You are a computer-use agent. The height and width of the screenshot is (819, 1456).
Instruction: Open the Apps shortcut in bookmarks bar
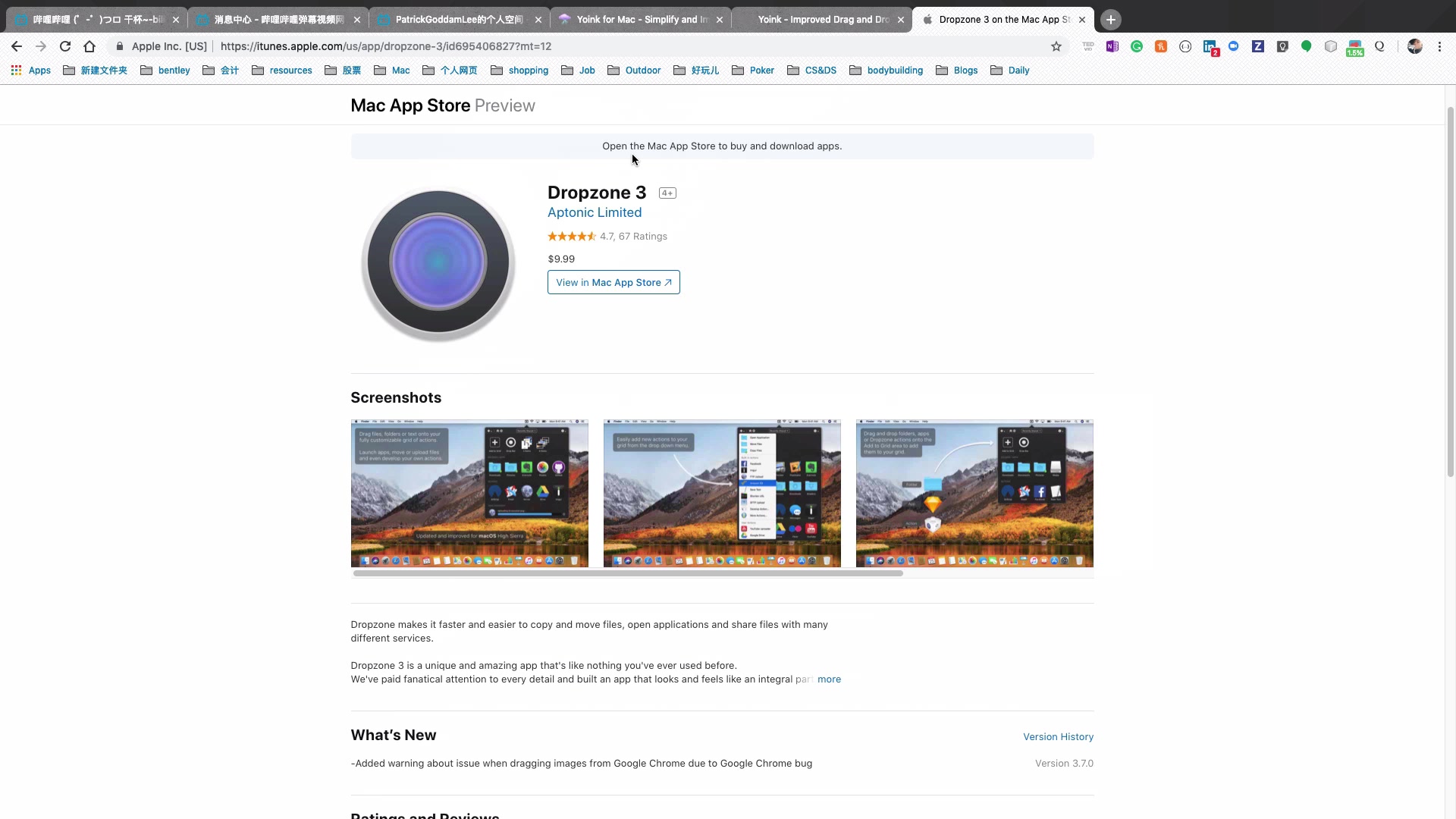click(x=31, y=71)
